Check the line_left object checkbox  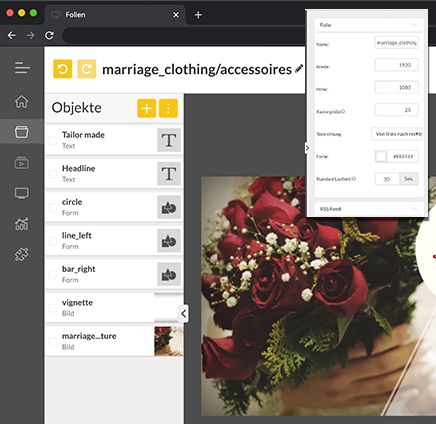[53, 241]
